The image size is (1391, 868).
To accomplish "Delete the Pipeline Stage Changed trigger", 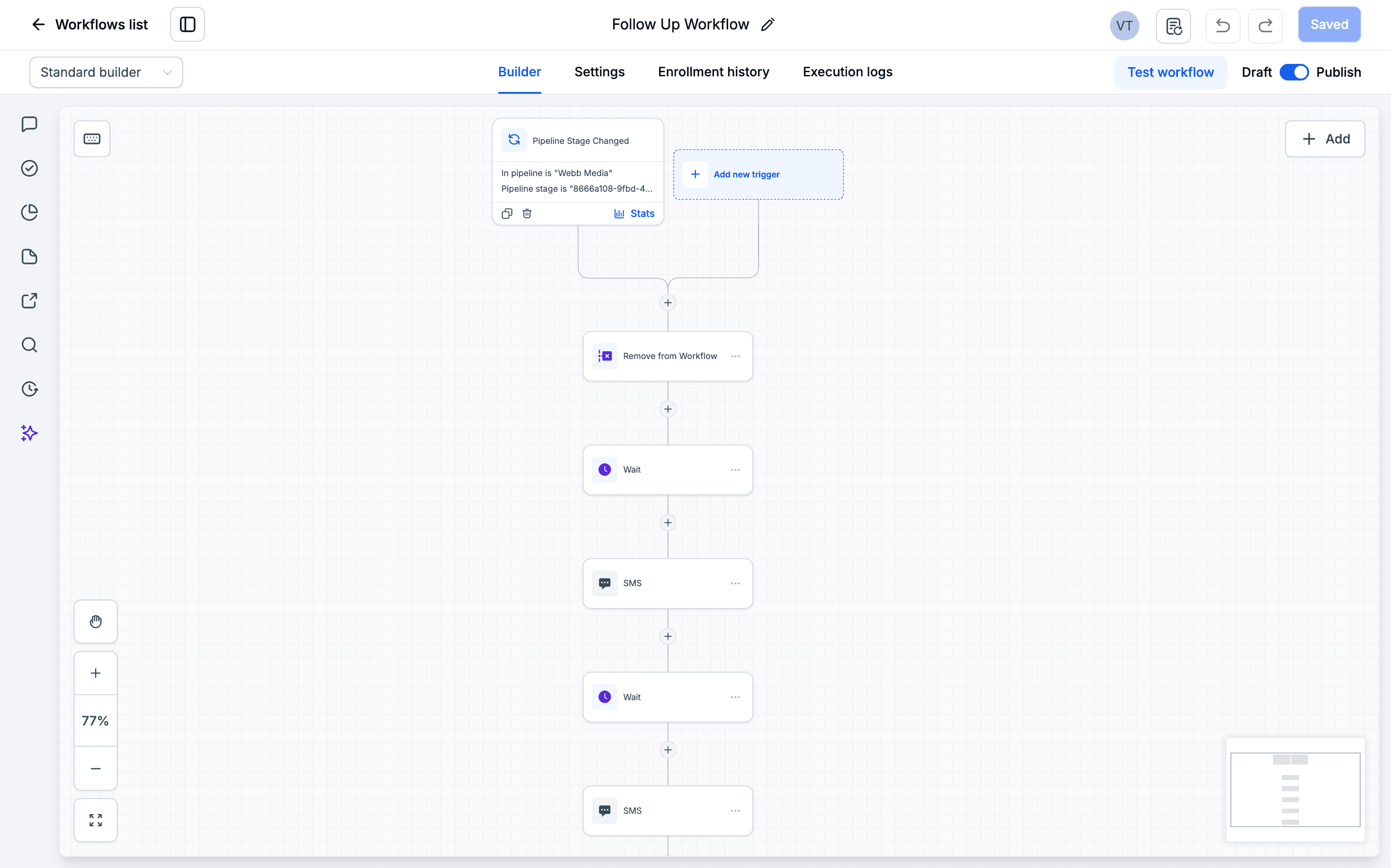I will click(527, 214).
